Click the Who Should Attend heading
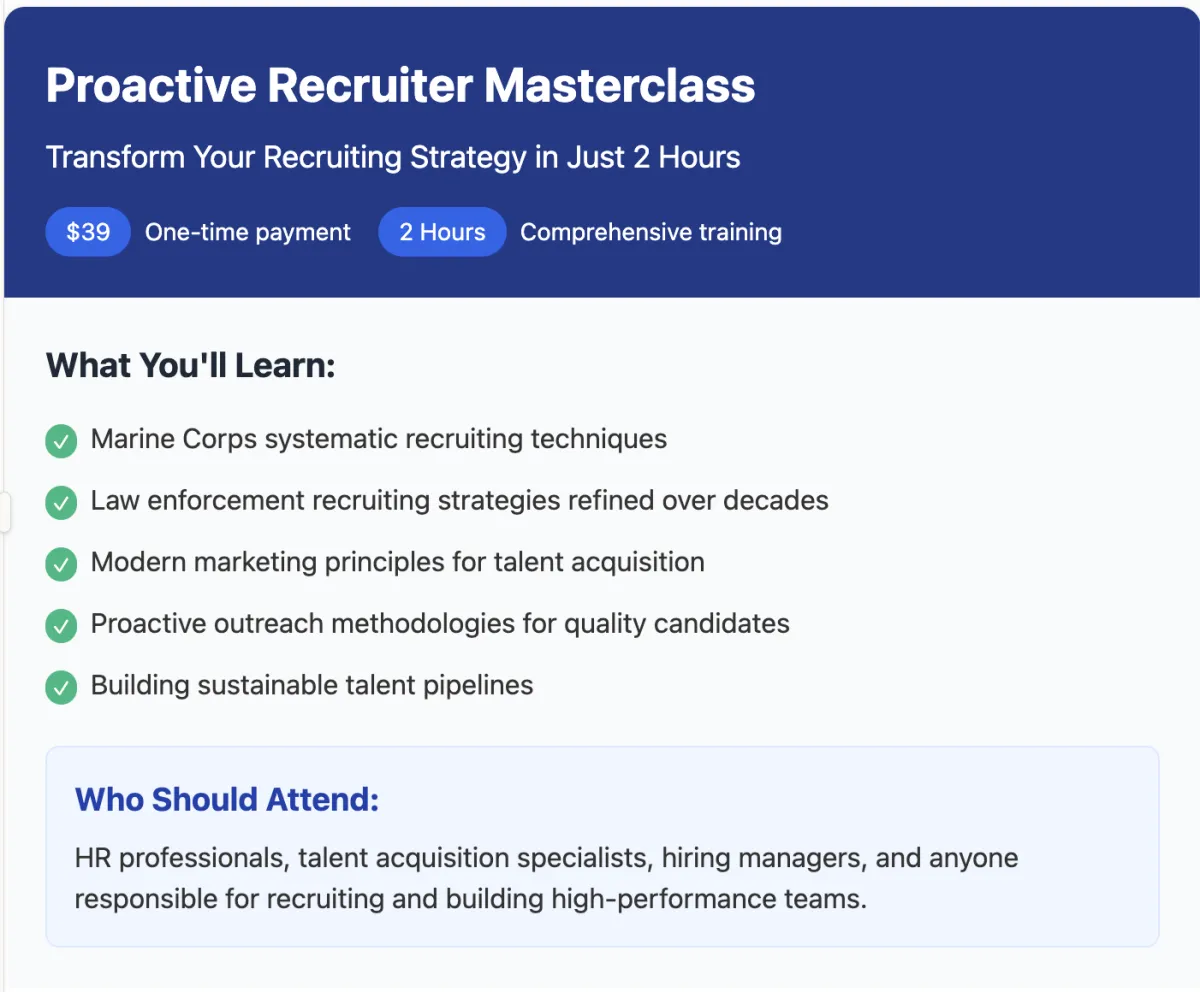Image resolution: width=1200 pixels, height=992 pixels. (227, 800)
